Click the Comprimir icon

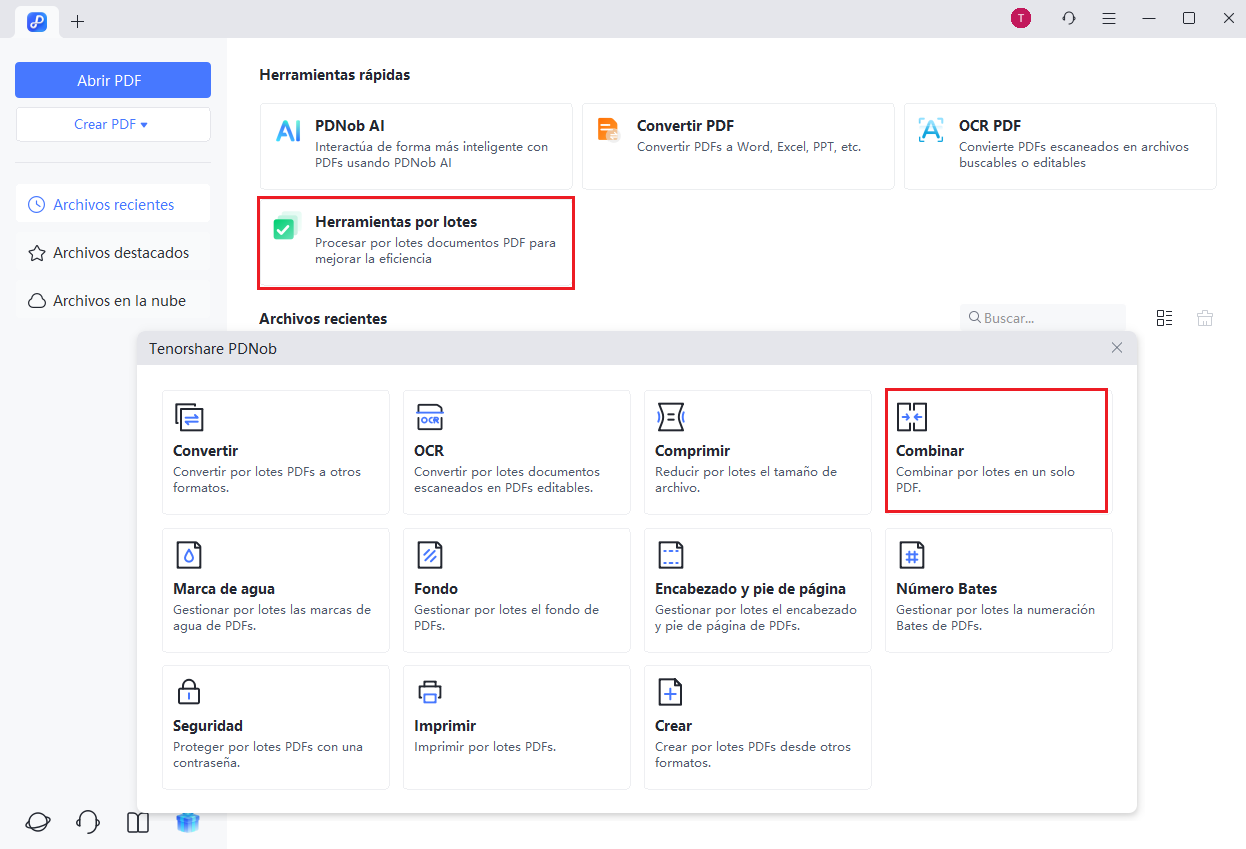pos(670,417)
